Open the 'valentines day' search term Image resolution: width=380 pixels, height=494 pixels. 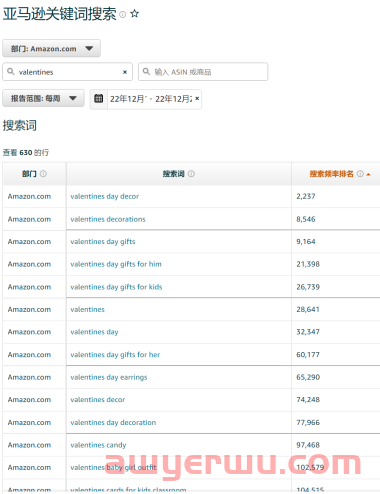point(94,332)
